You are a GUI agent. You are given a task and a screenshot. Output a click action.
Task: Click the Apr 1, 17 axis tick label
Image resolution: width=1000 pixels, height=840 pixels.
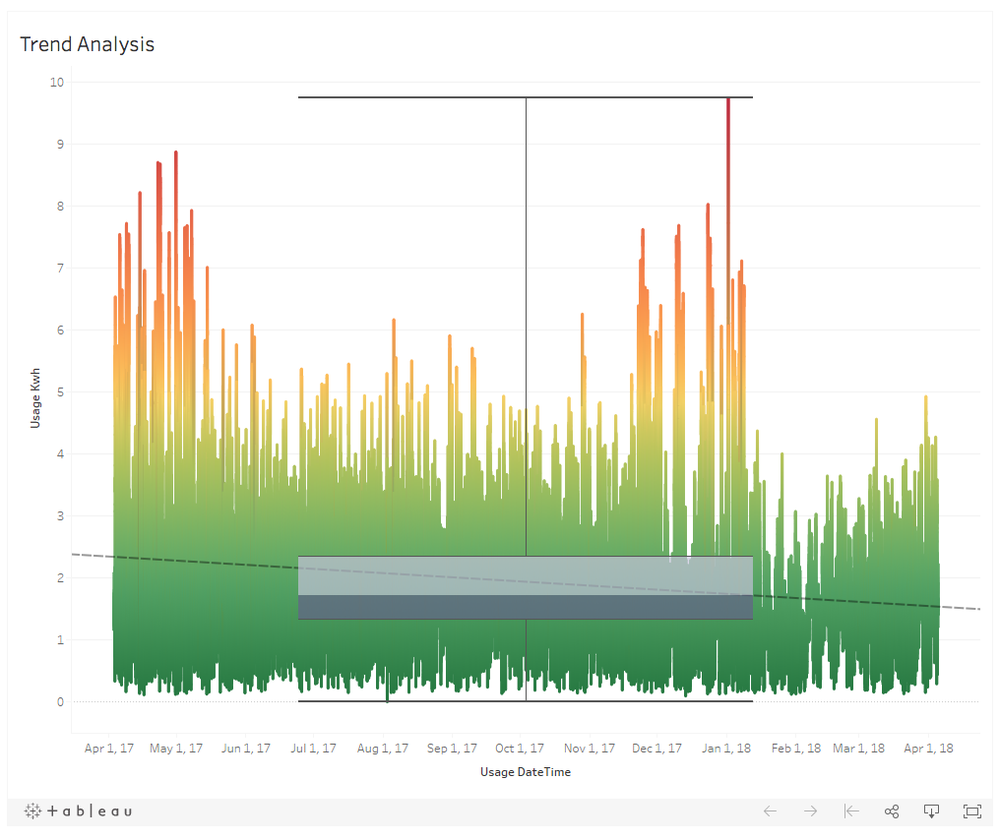109,748
